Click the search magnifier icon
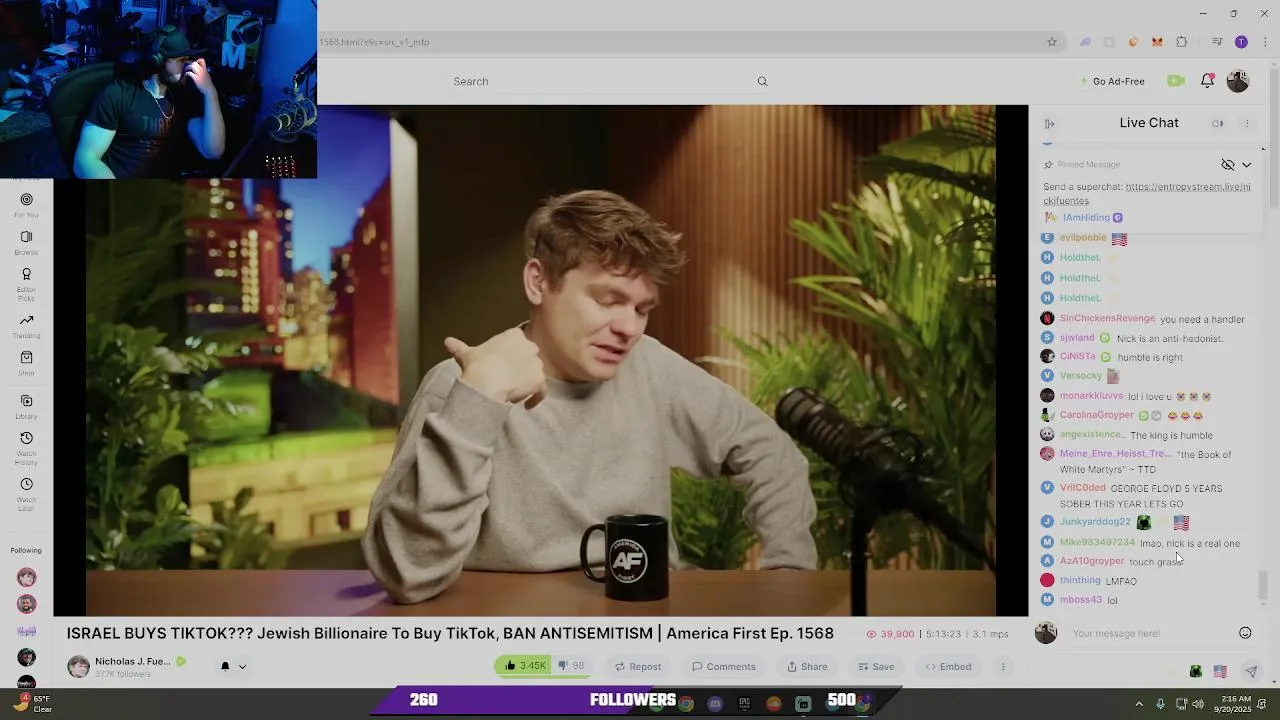This screenshot has width=1280, height=720. tap(762, 81)
